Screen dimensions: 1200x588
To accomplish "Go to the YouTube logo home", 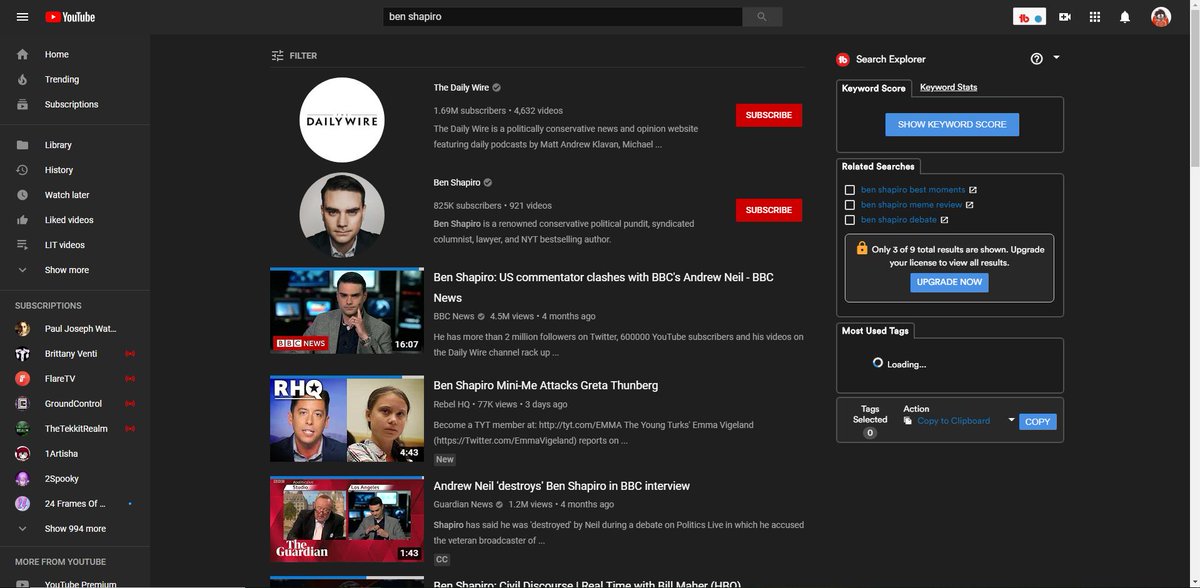I will [x=70, y=17].
